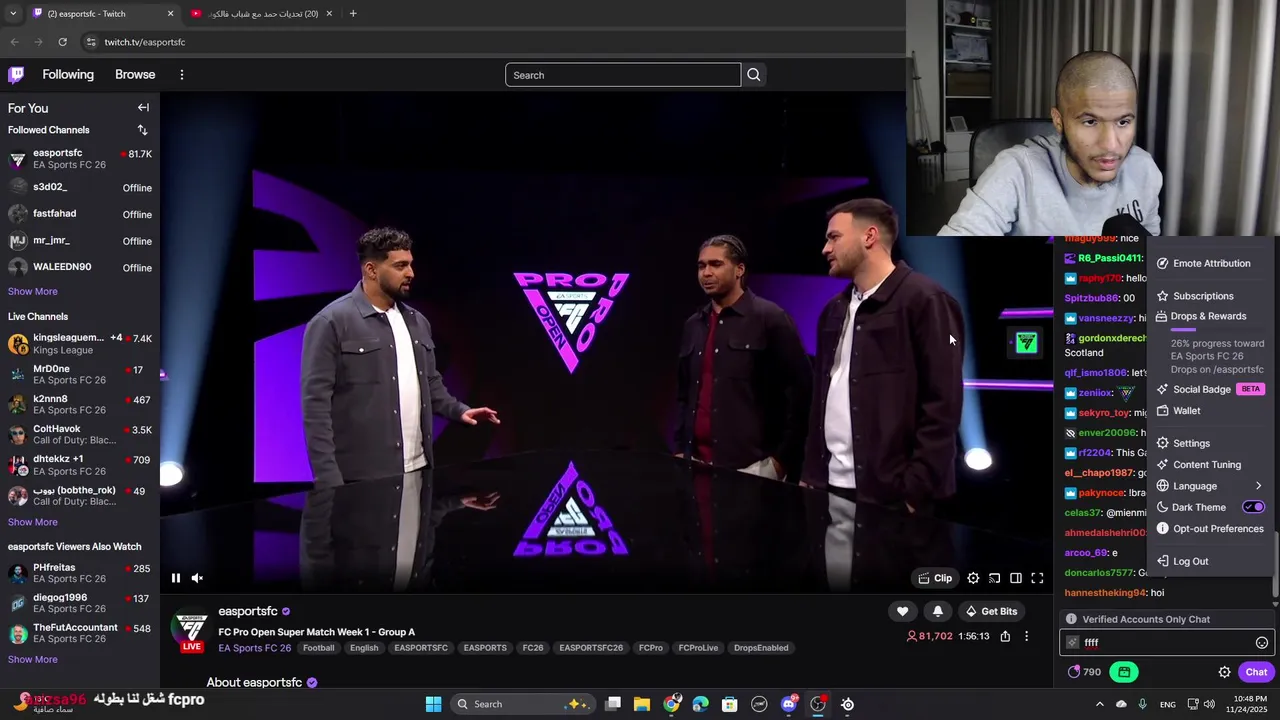Click the Twitch home logo
The height and width of the screenshot is (720, 1280).
[x=16, y=75]
